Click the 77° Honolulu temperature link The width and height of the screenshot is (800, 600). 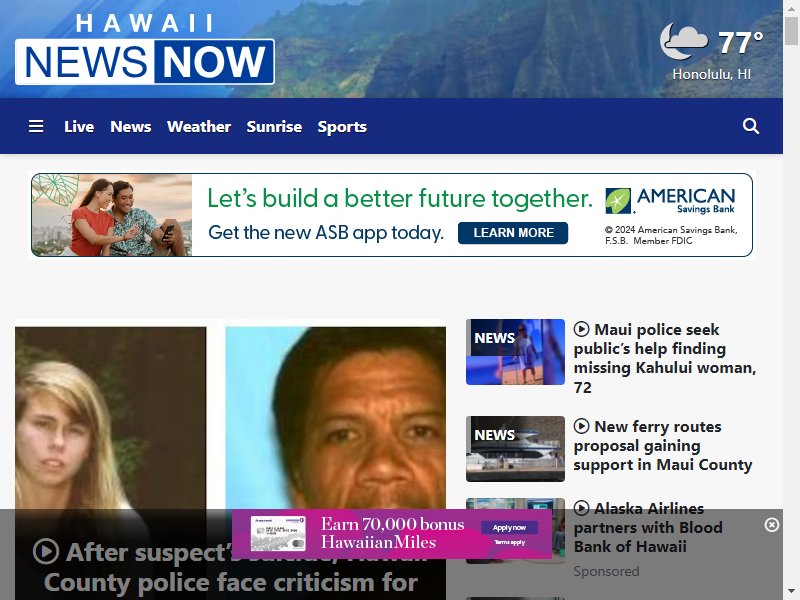740,43
